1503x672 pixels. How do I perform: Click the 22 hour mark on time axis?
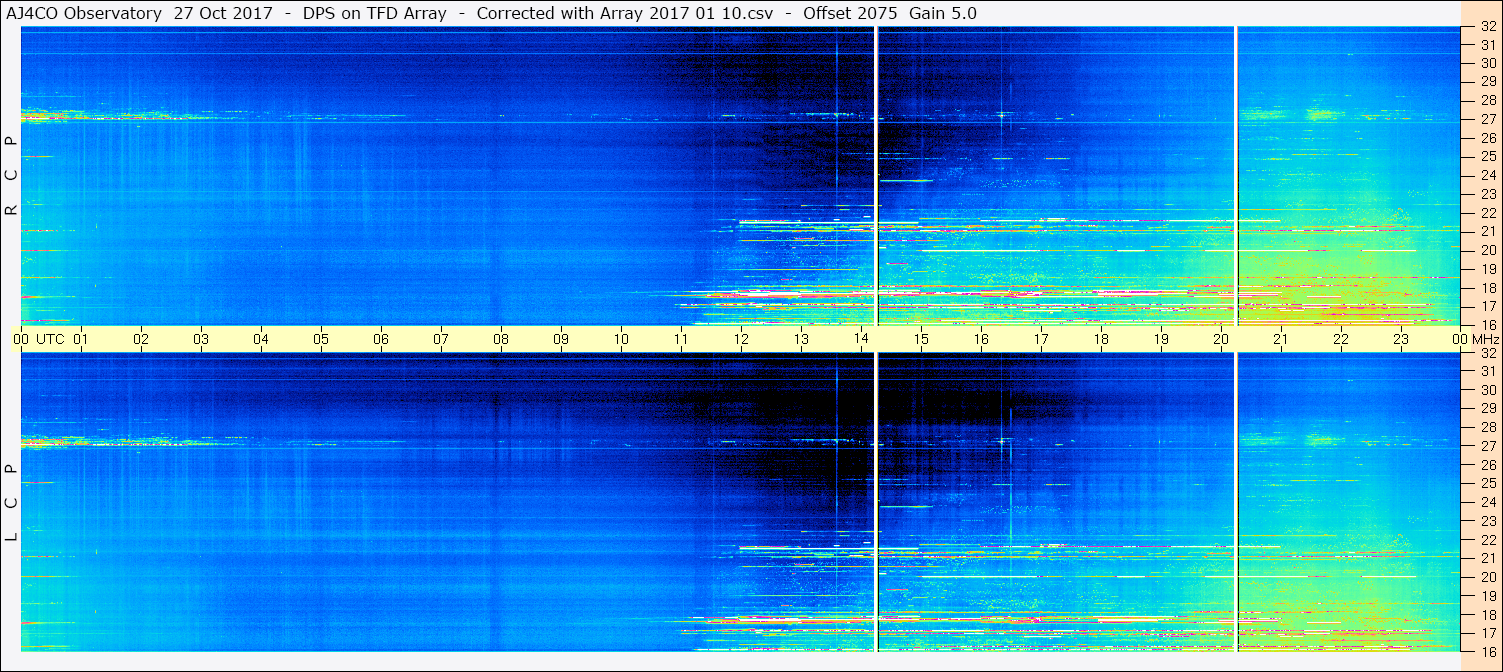click(1341, 339)
